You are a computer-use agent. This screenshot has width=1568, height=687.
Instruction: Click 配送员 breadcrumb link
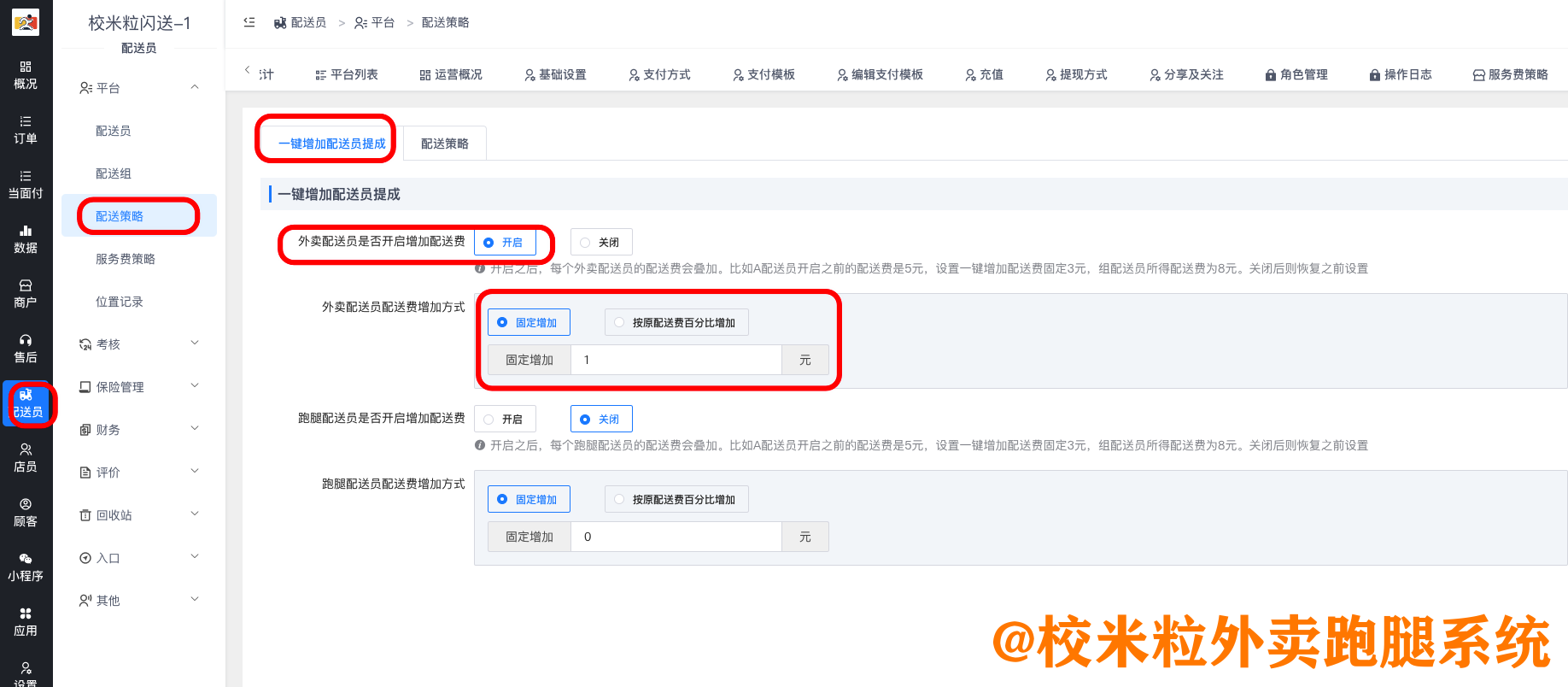click(300, 22)
